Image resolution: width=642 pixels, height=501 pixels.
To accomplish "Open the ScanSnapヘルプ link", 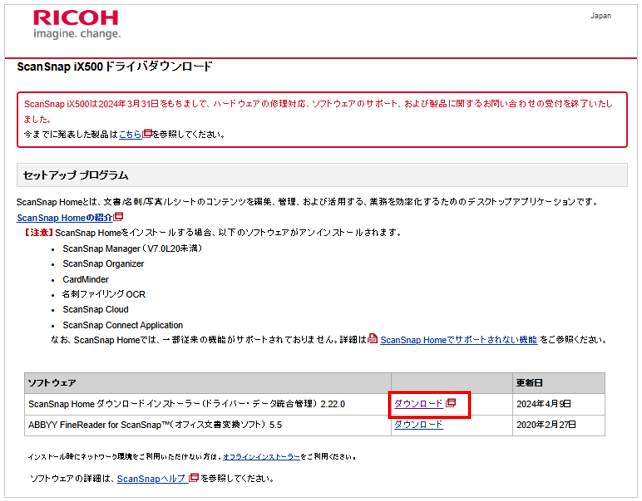I will coord(152,478).
